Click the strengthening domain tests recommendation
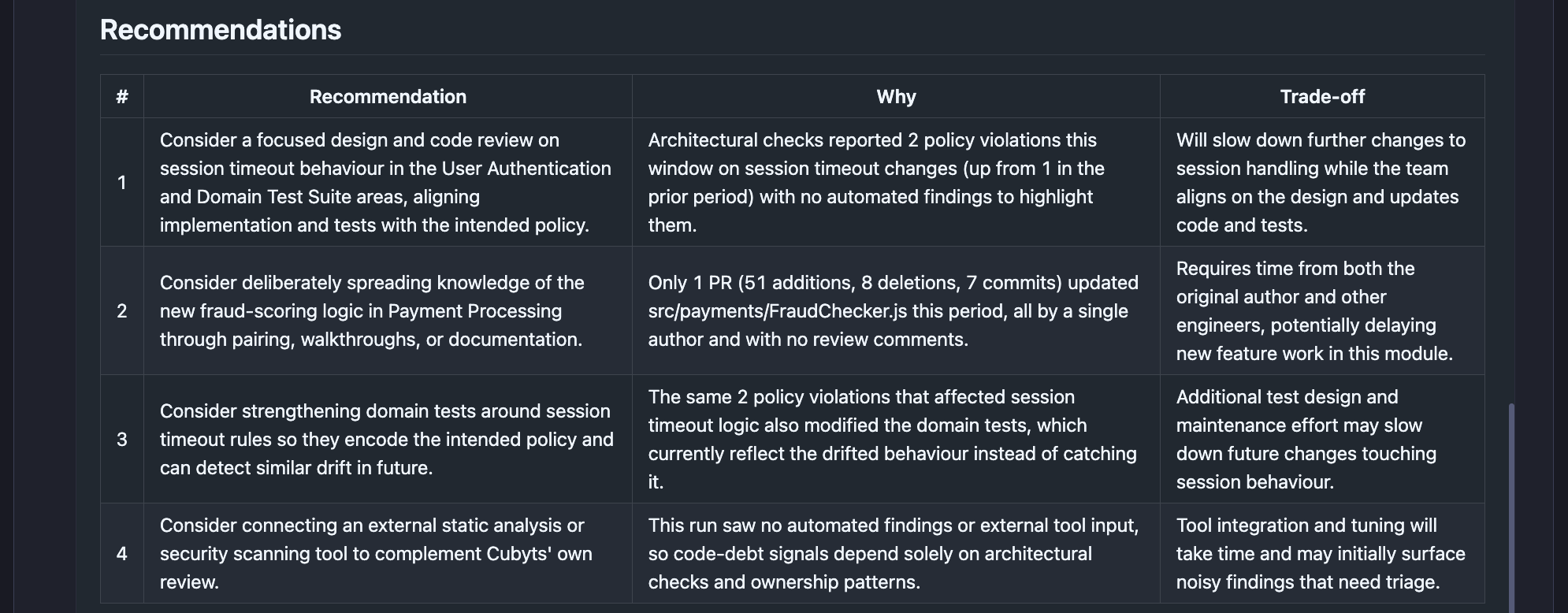 pyautogui.click(x=388, y=440)
